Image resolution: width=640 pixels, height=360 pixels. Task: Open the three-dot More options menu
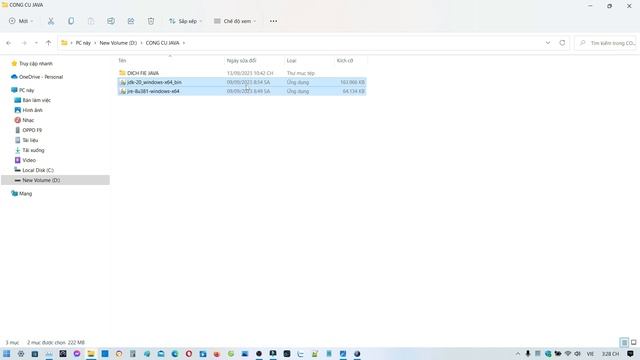click(x=273, y=21)
